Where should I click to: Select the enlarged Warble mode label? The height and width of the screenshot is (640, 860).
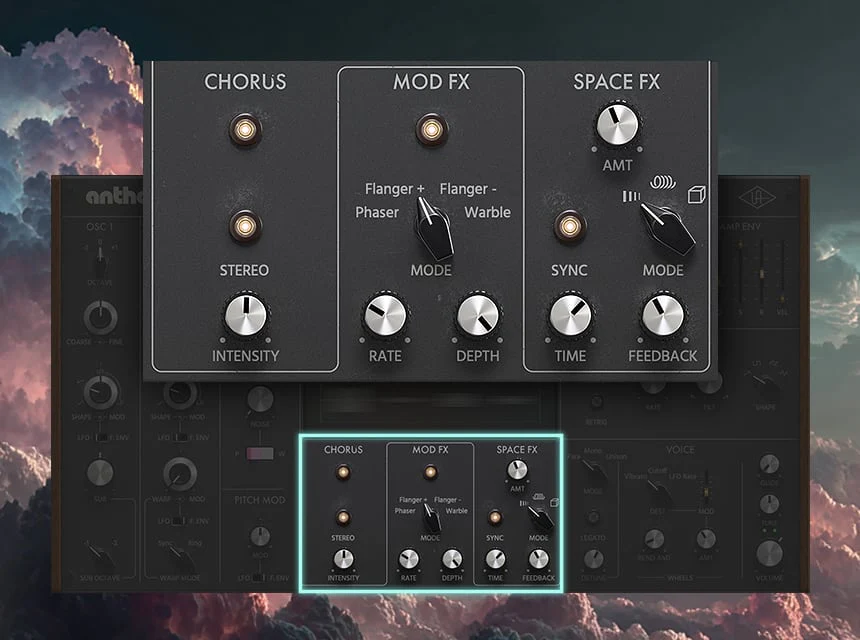[487, 212]
